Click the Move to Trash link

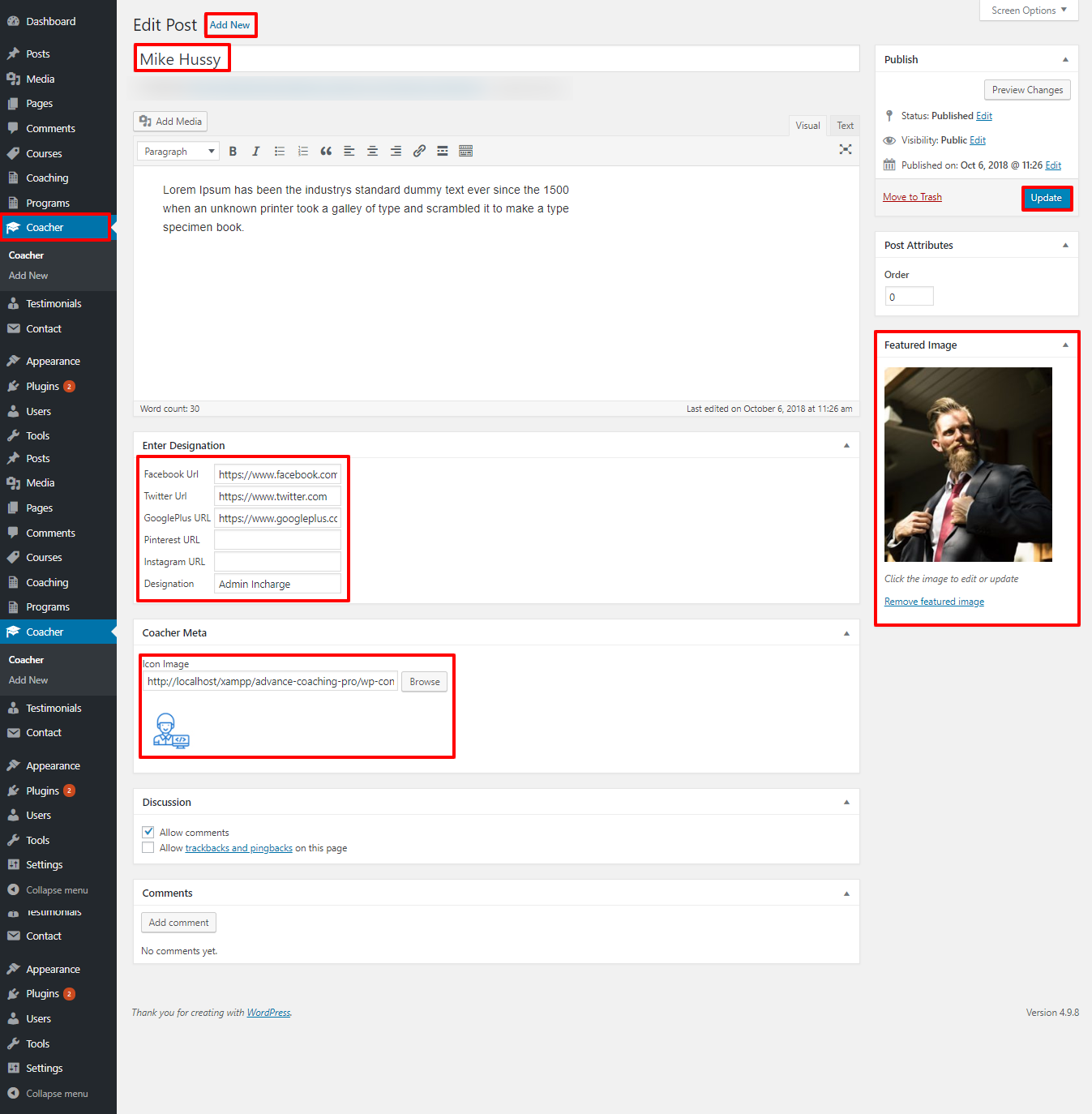pos(912,197)
